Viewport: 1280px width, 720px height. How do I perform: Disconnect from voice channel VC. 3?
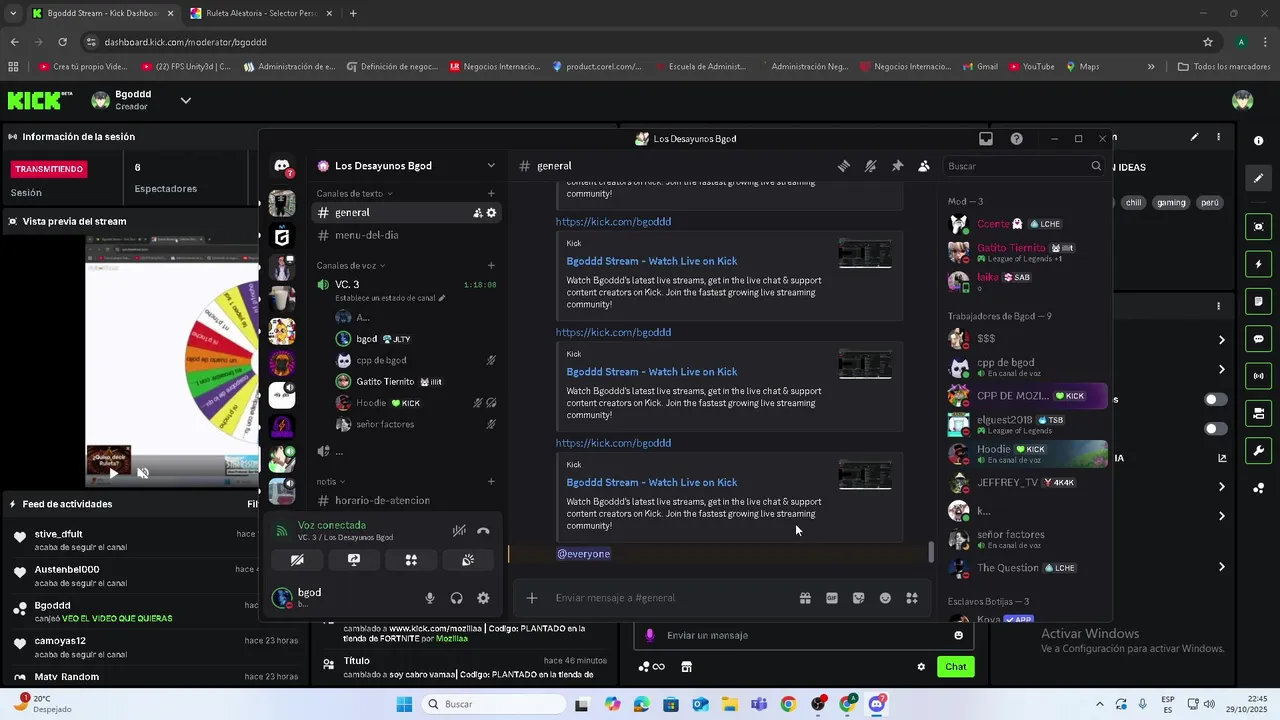[483, 531]
